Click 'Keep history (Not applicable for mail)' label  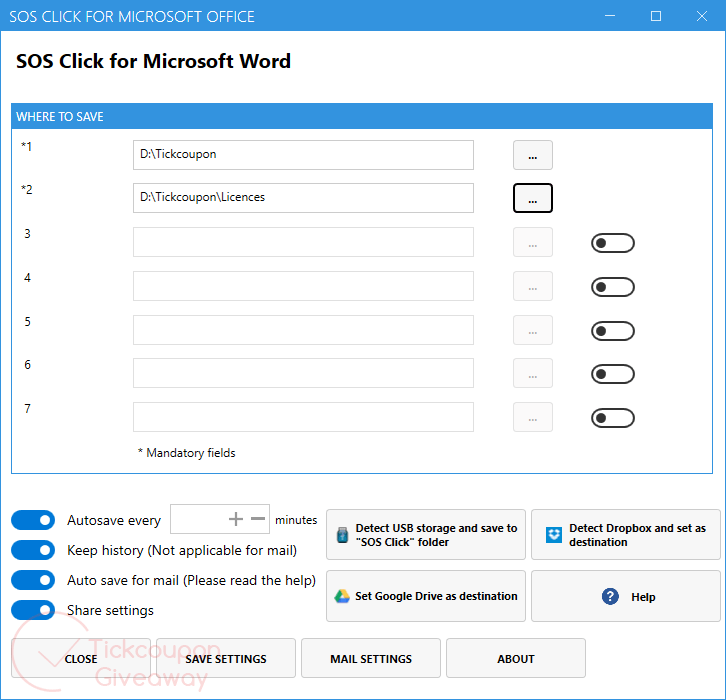182,550
